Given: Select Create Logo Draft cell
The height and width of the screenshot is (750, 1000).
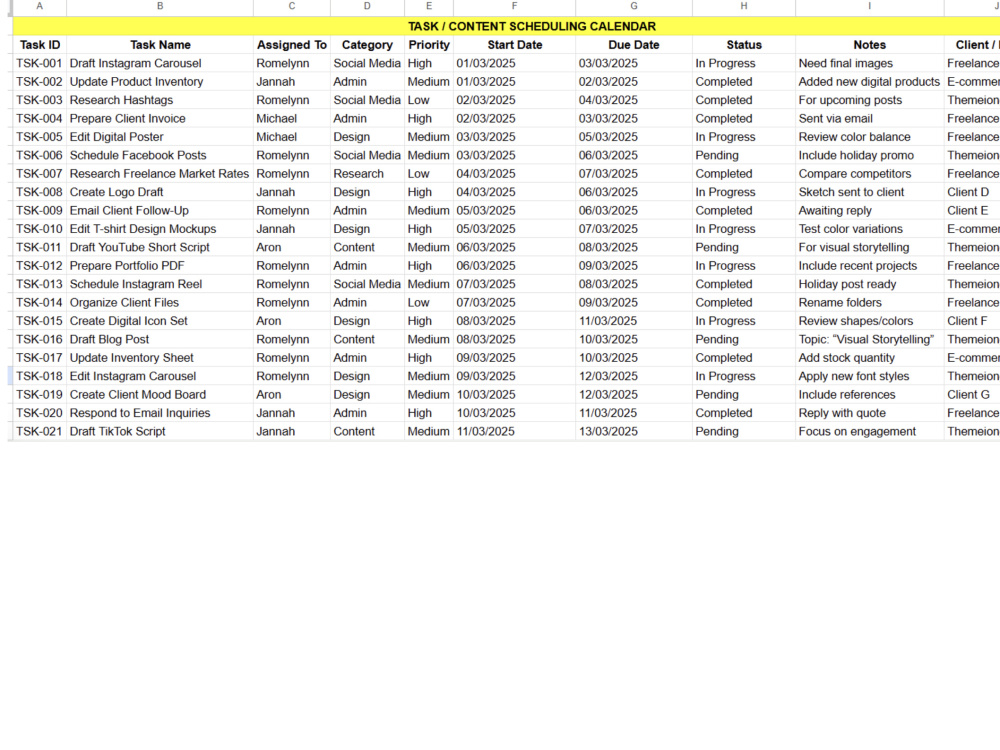Looking at the screenshot, I should (159, 192).
